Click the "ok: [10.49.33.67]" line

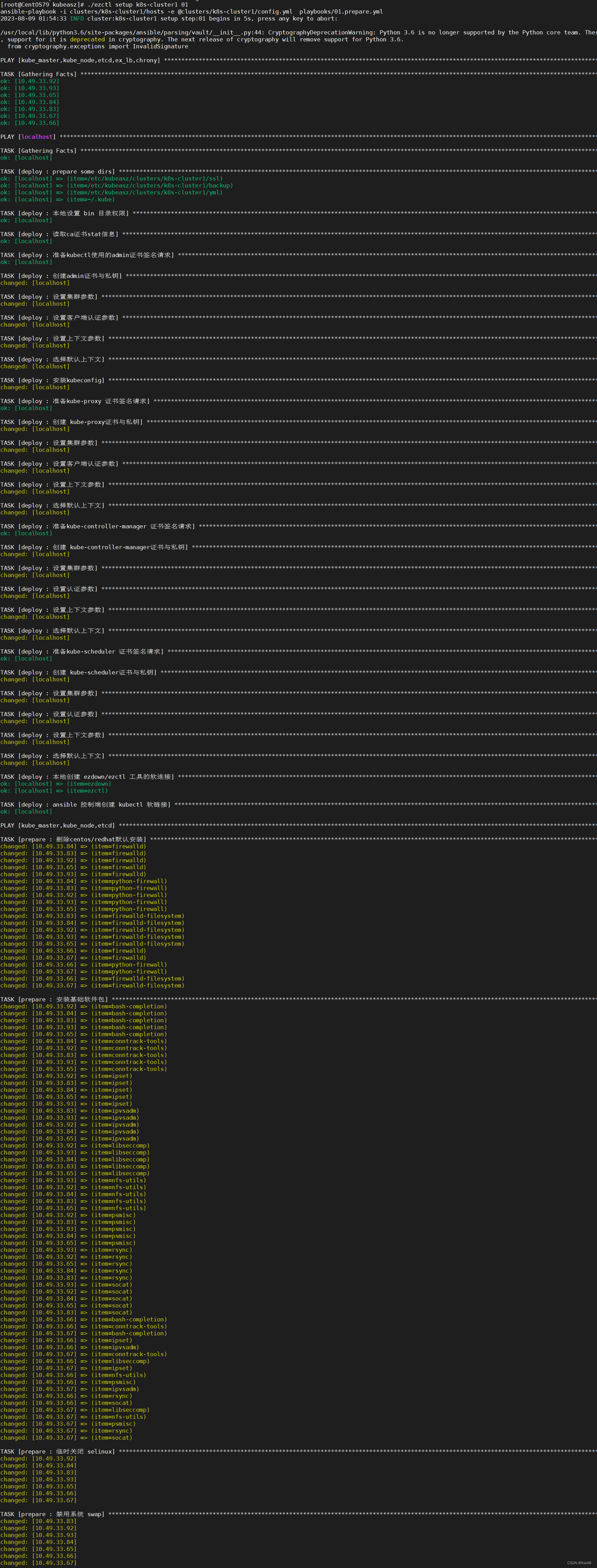(x=30, y=115)
